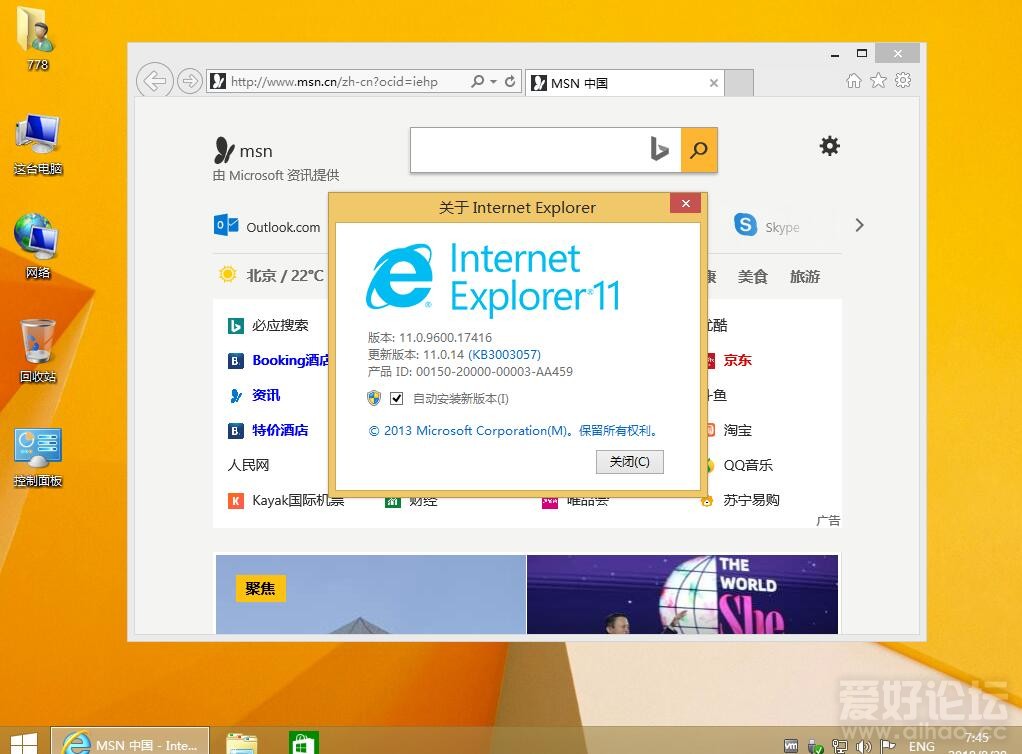Image resolution: width=1022 pixels, height=754 pixels.
Task: Switch to the 旅游 category
Action: point(804,276)
